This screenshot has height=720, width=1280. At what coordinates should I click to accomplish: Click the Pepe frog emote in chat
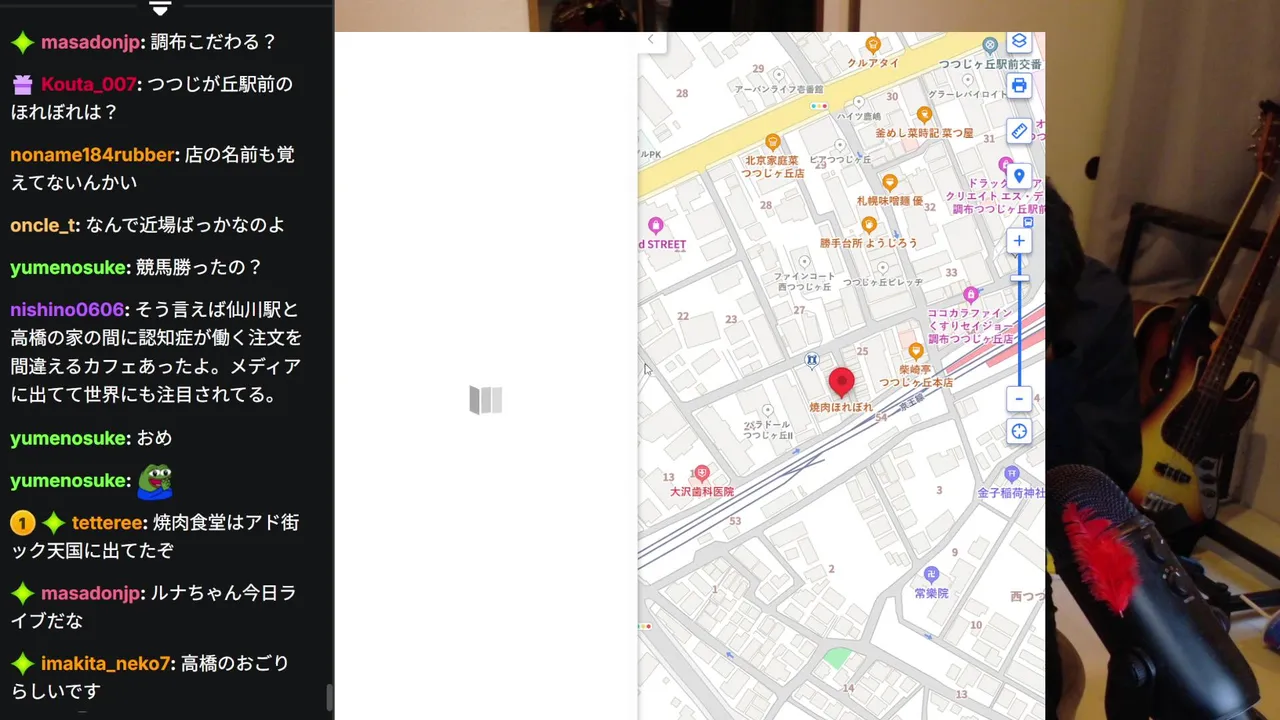pos(155,481)
